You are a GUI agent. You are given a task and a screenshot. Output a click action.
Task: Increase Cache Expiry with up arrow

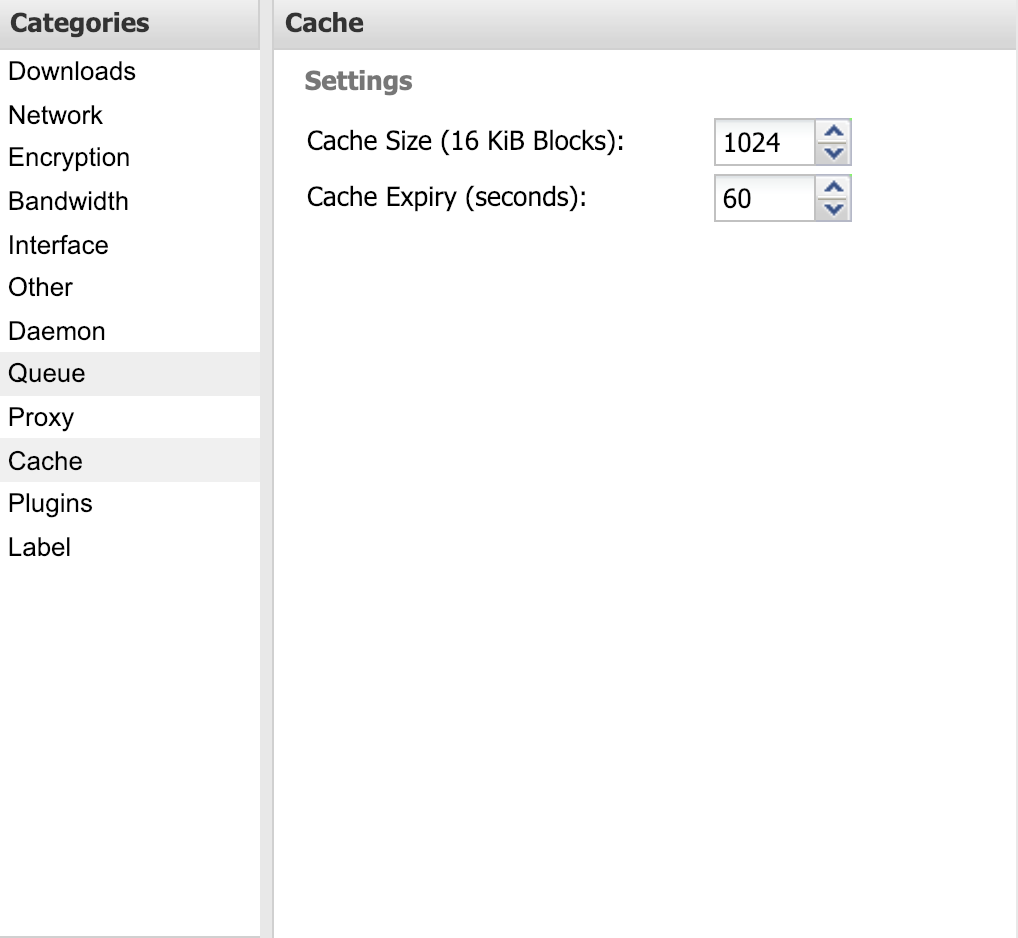click(x=833, y=188)
